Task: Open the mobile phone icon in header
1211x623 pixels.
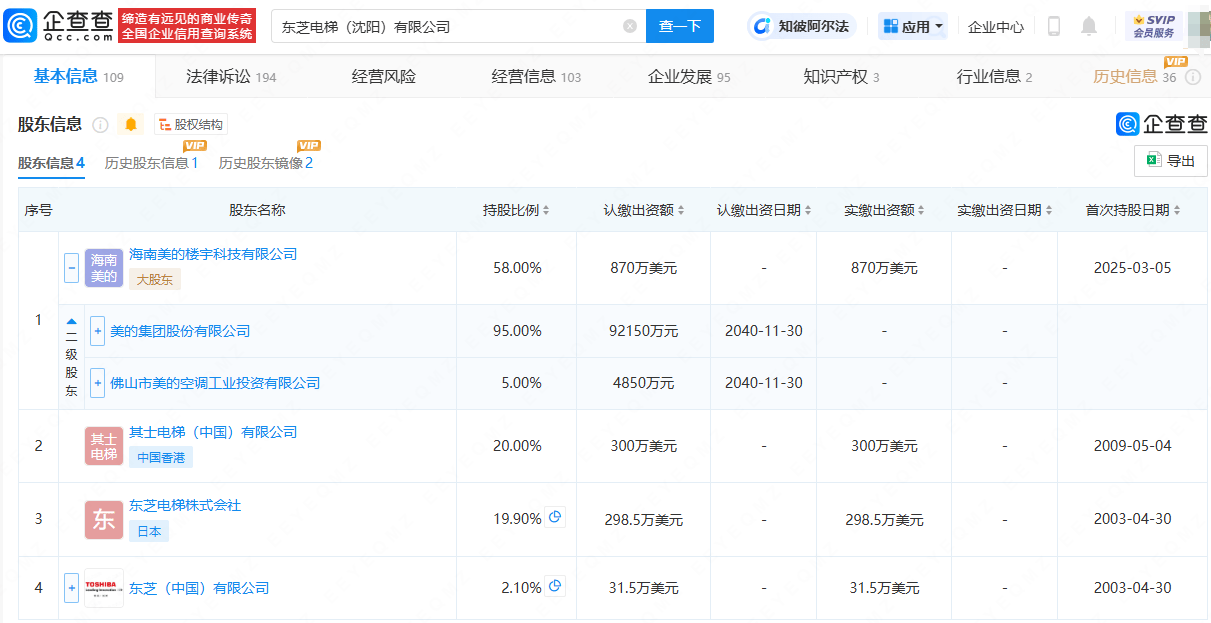Action: 1054,26
